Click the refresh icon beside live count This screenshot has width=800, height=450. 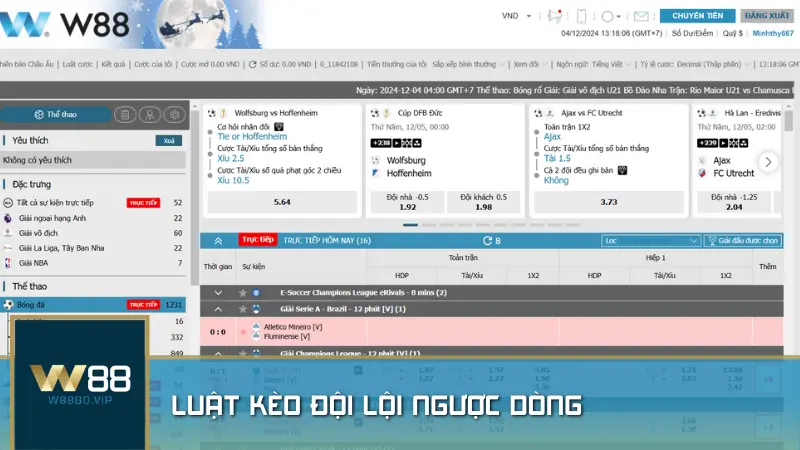[x=487, y=241]
